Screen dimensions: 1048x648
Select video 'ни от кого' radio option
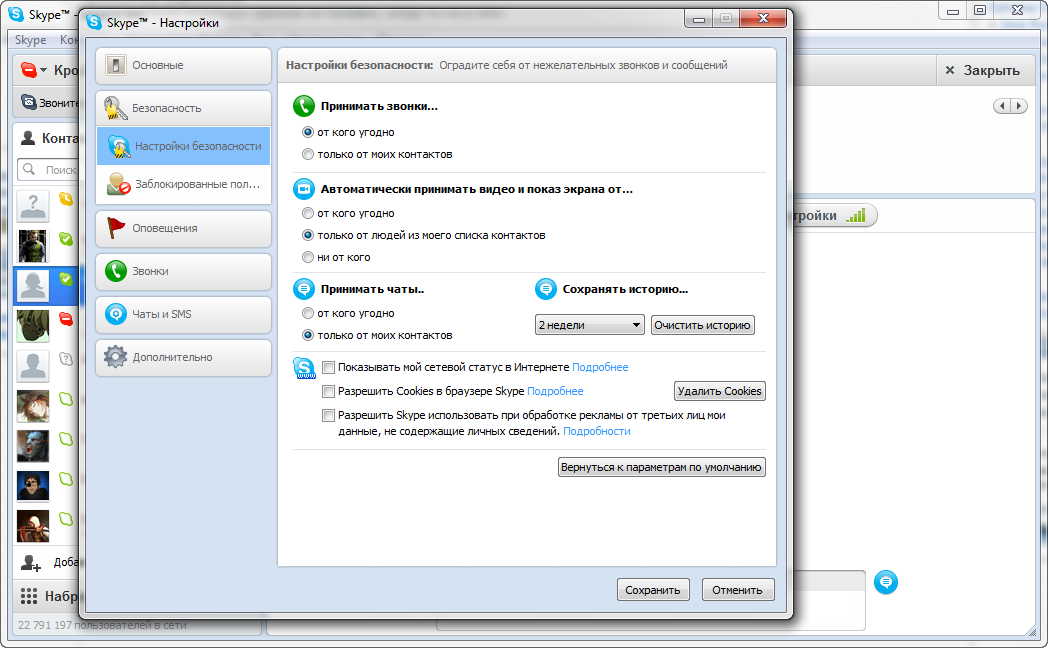point(307,257)
